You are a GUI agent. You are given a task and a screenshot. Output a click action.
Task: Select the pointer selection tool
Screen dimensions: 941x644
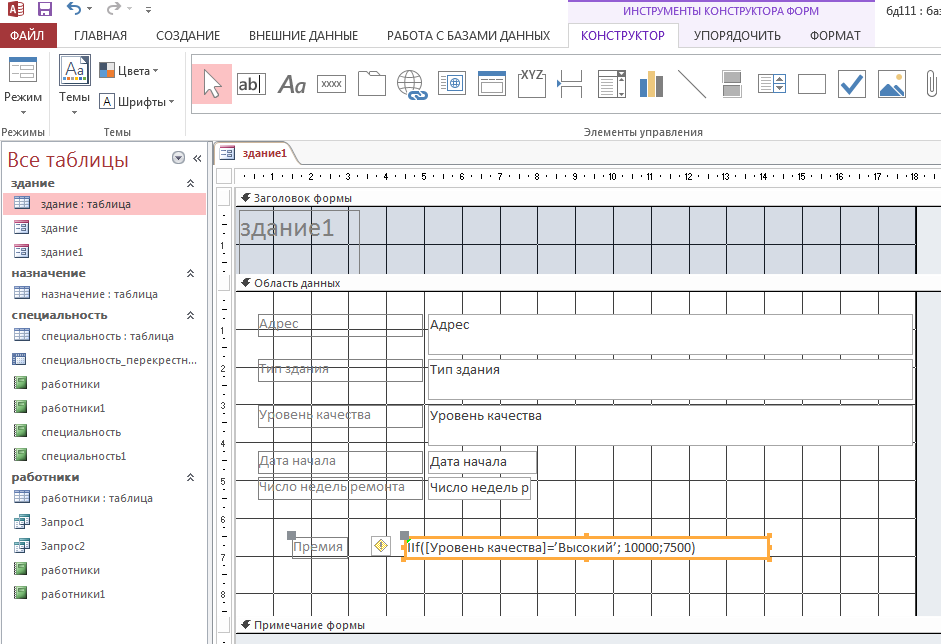[x=212, y=84]
